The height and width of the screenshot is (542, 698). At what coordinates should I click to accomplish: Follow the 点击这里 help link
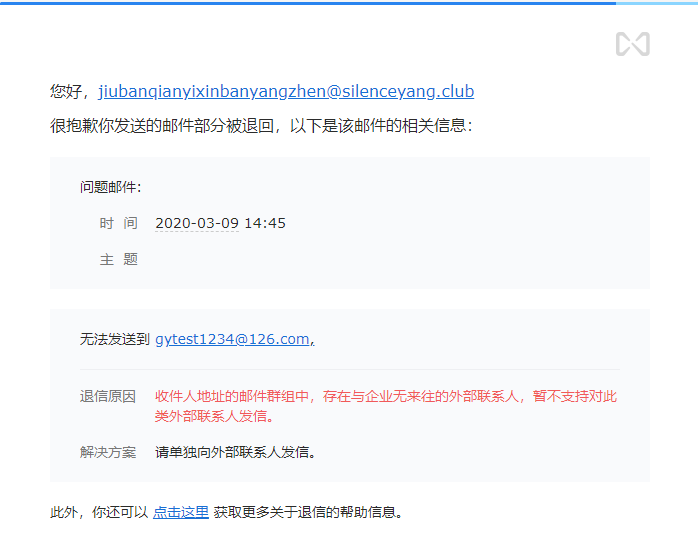point(181,512)
